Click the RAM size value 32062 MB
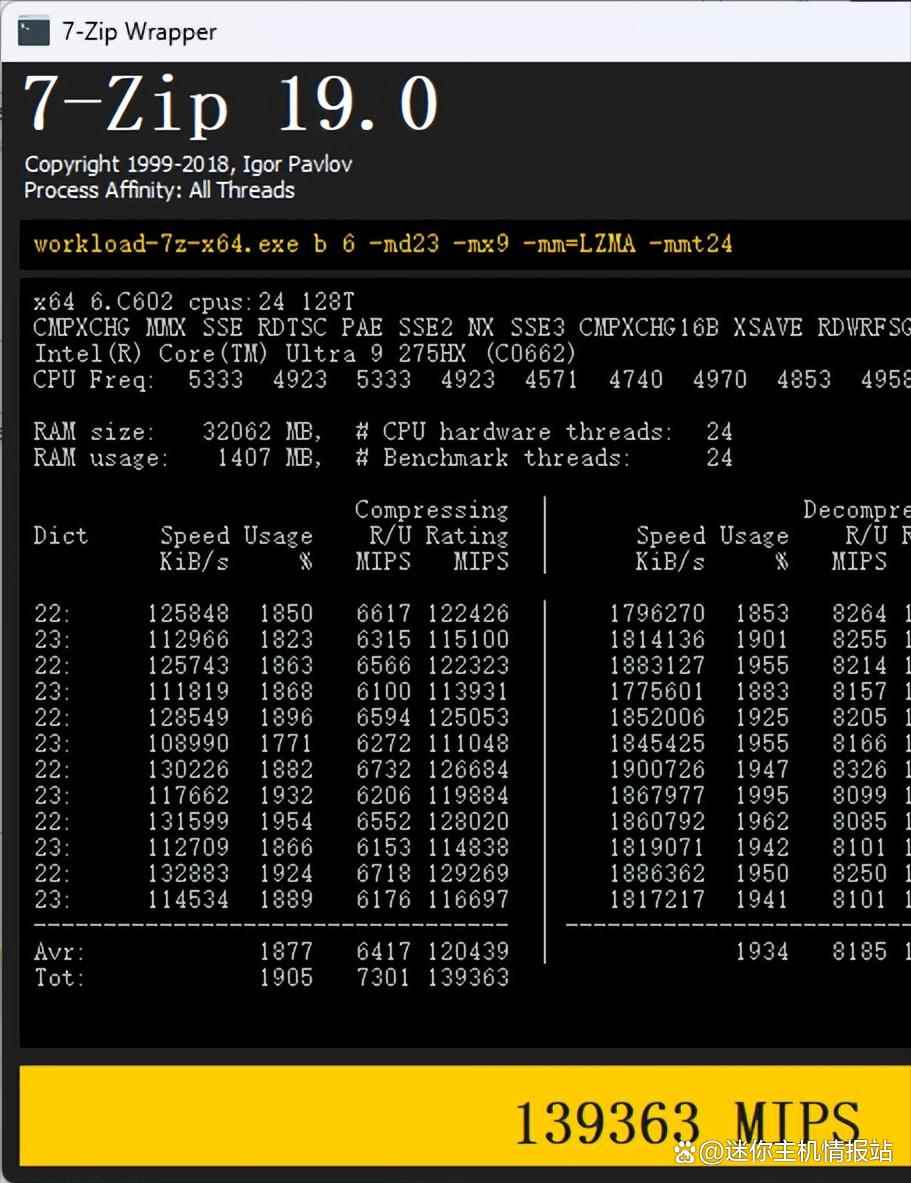This screenshot has height=1183, width=911. point(262,432)
